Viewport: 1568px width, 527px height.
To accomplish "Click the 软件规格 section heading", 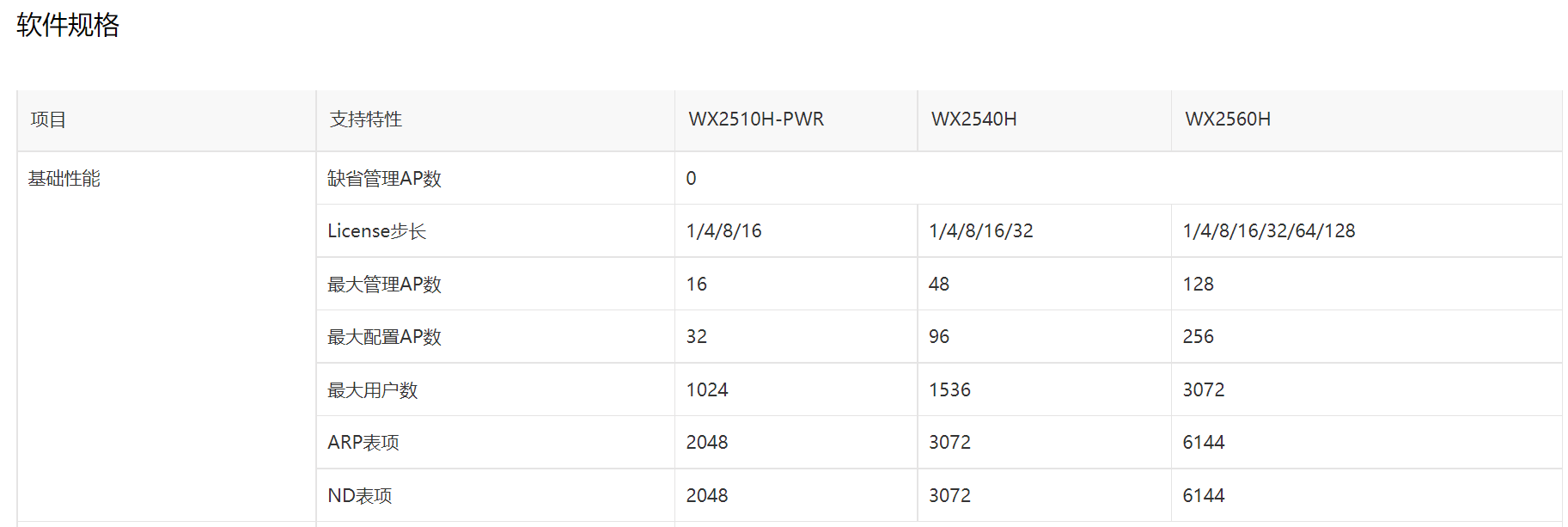I will click(68, 25).
